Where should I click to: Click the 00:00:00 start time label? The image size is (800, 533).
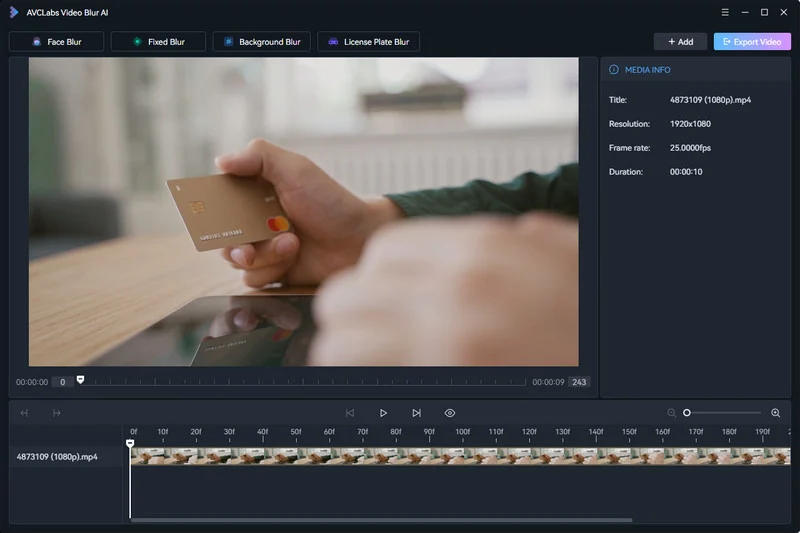[x=32, y=382]
